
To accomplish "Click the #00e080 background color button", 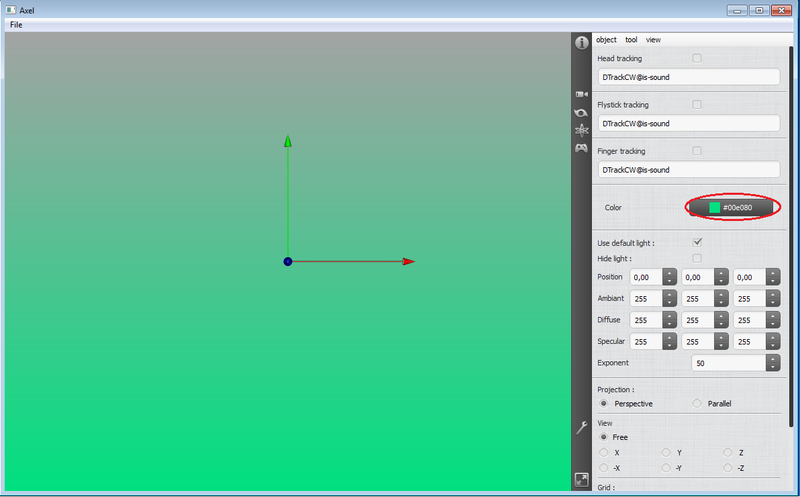I will (732, 207).
